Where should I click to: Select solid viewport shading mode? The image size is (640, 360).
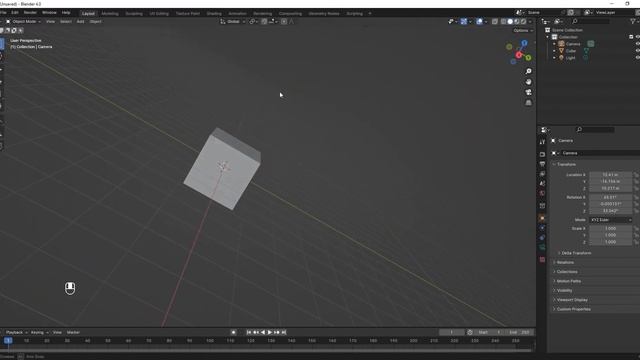510,22
